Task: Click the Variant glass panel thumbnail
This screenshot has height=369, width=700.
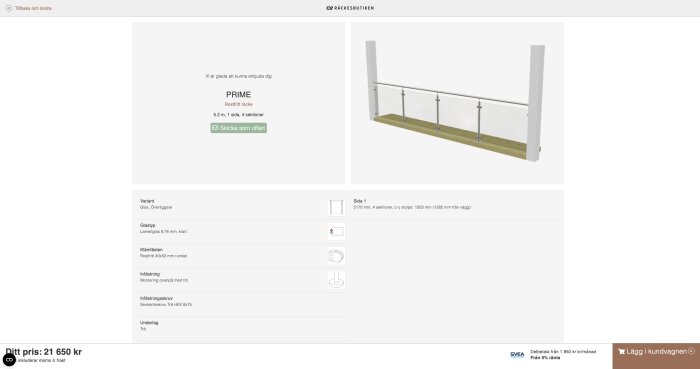Action: click(x=336, y=207)
